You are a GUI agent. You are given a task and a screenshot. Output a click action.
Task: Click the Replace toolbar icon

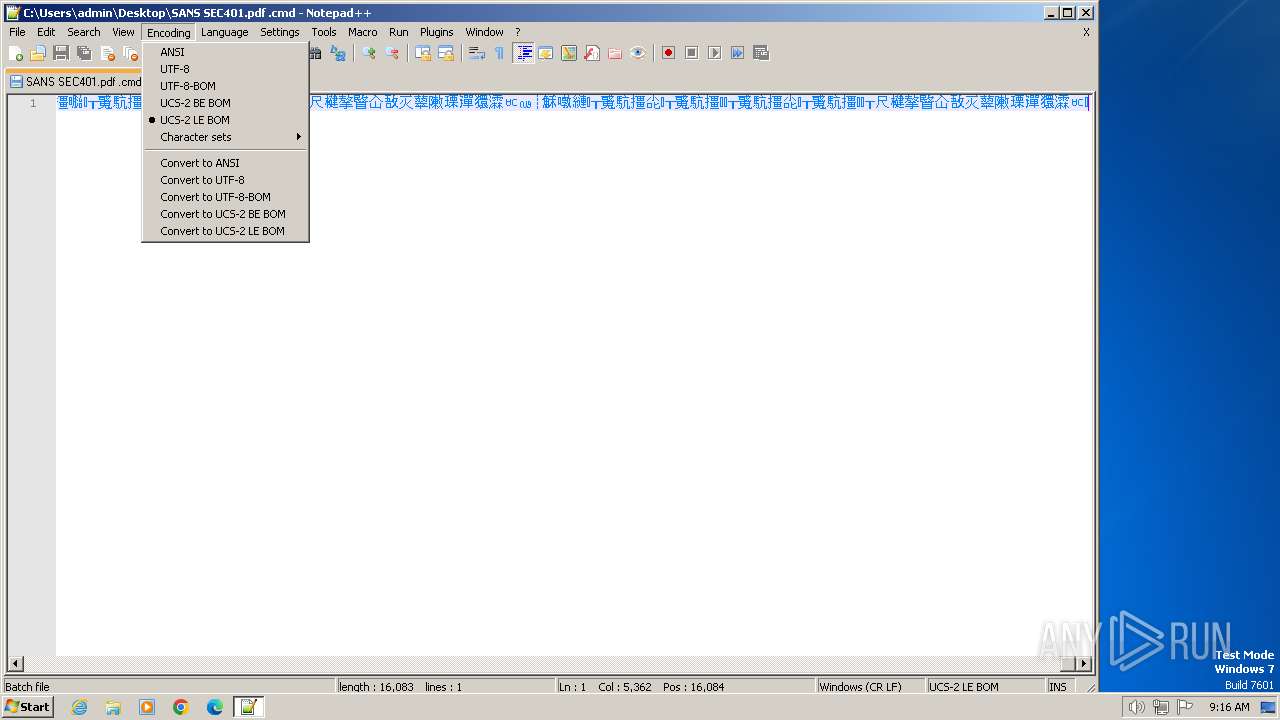pos(338,53)
